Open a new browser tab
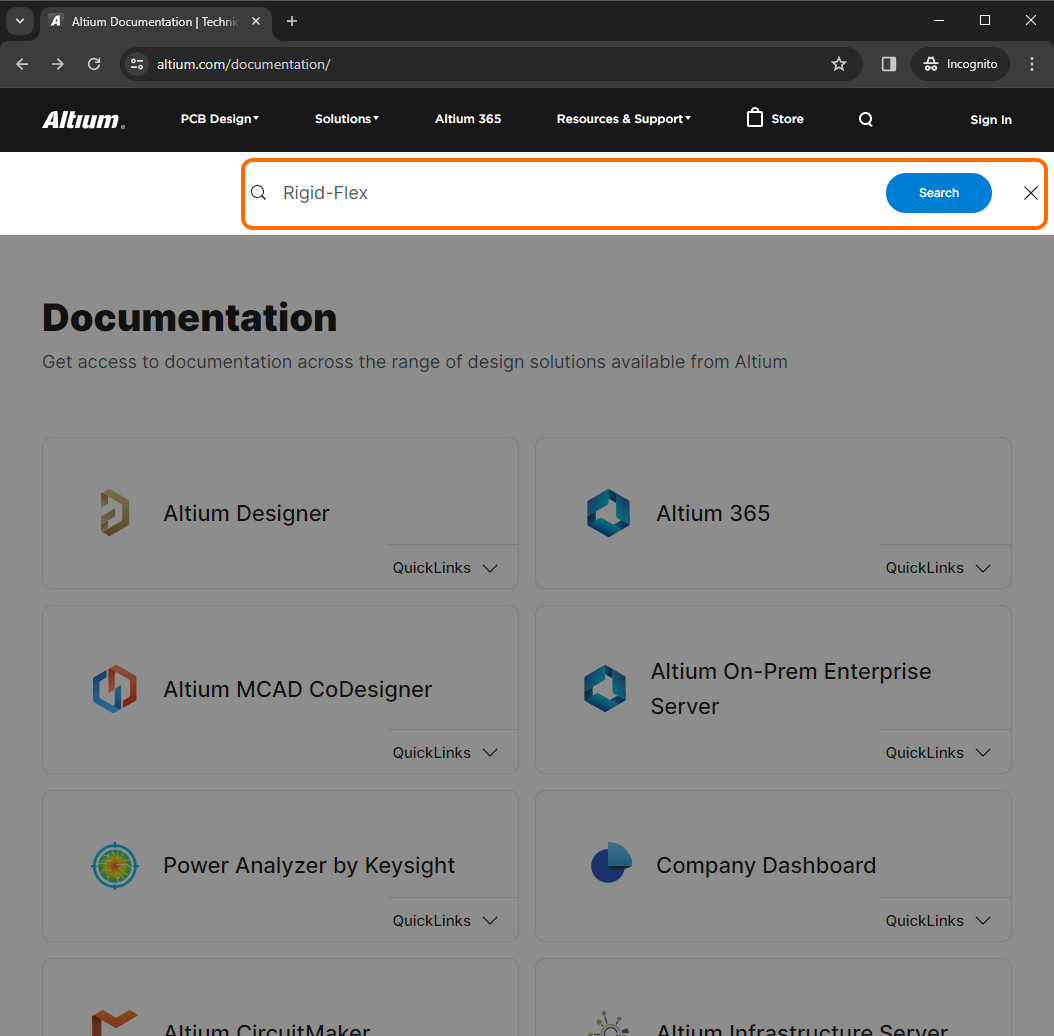 [x=292, y=22]
